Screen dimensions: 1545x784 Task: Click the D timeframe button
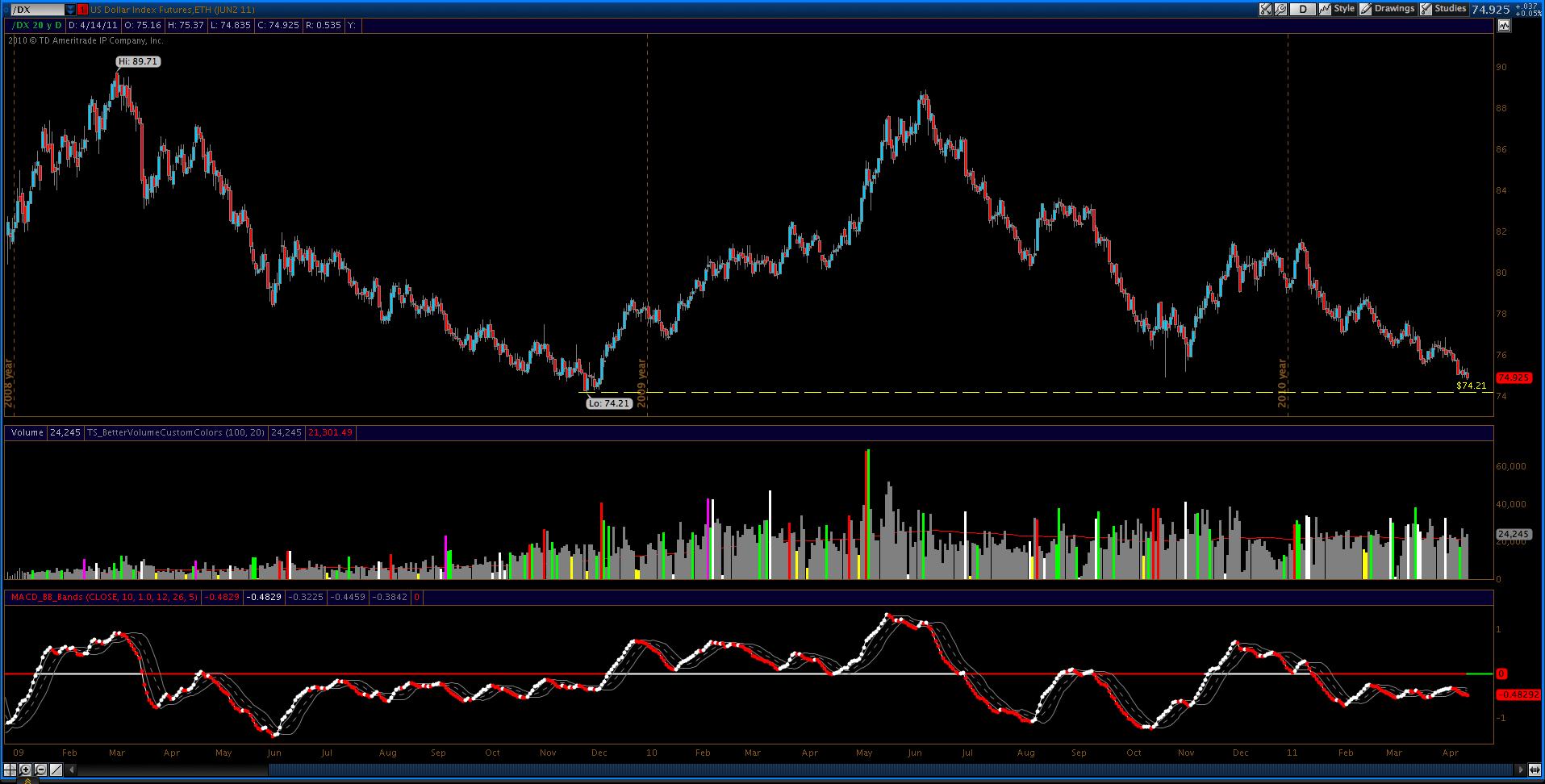coord(1303,9)
